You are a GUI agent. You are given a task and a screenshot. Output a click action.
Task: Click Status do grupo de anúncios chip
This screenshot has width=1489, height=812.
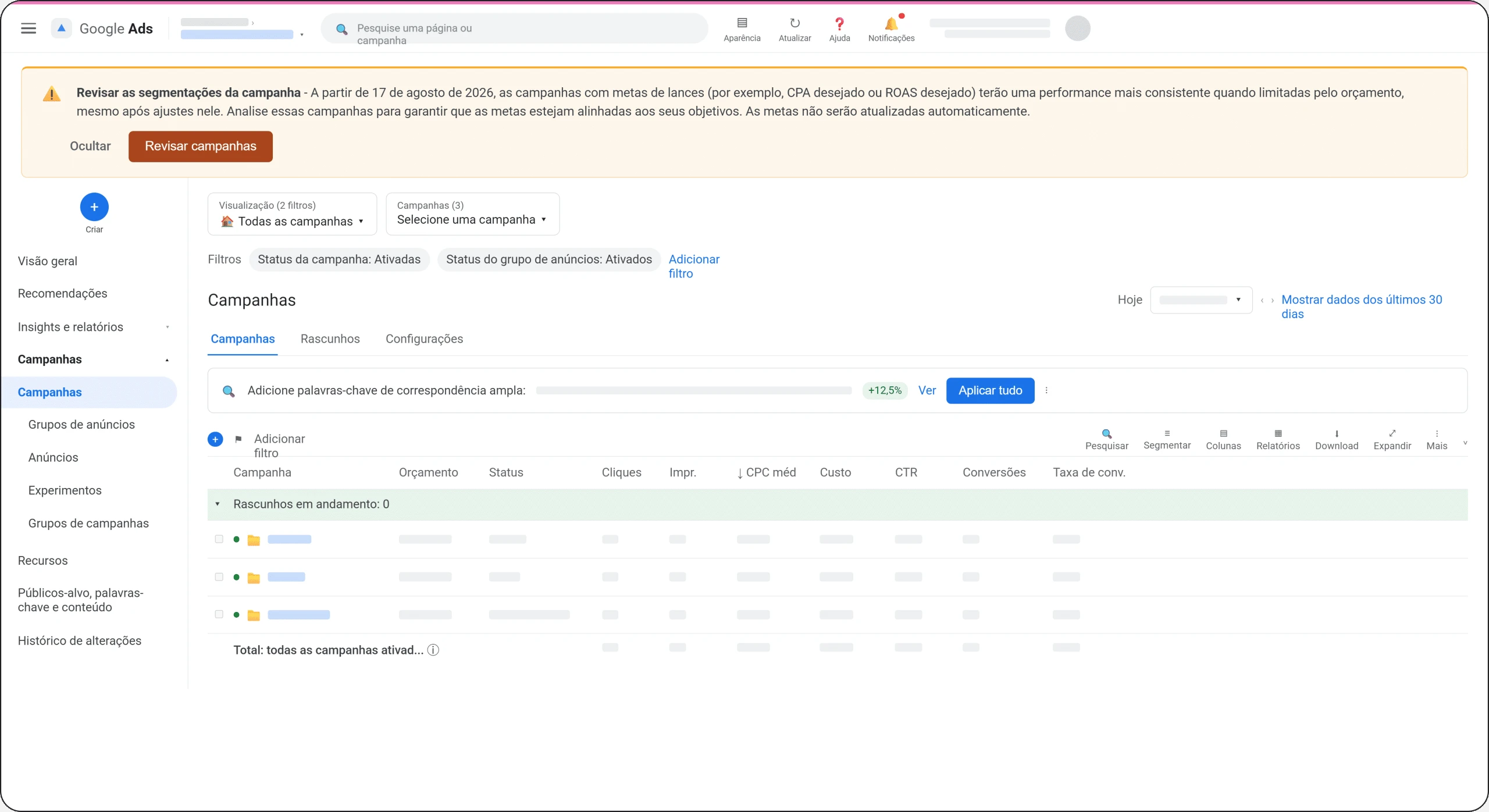(x=548, y=259)
